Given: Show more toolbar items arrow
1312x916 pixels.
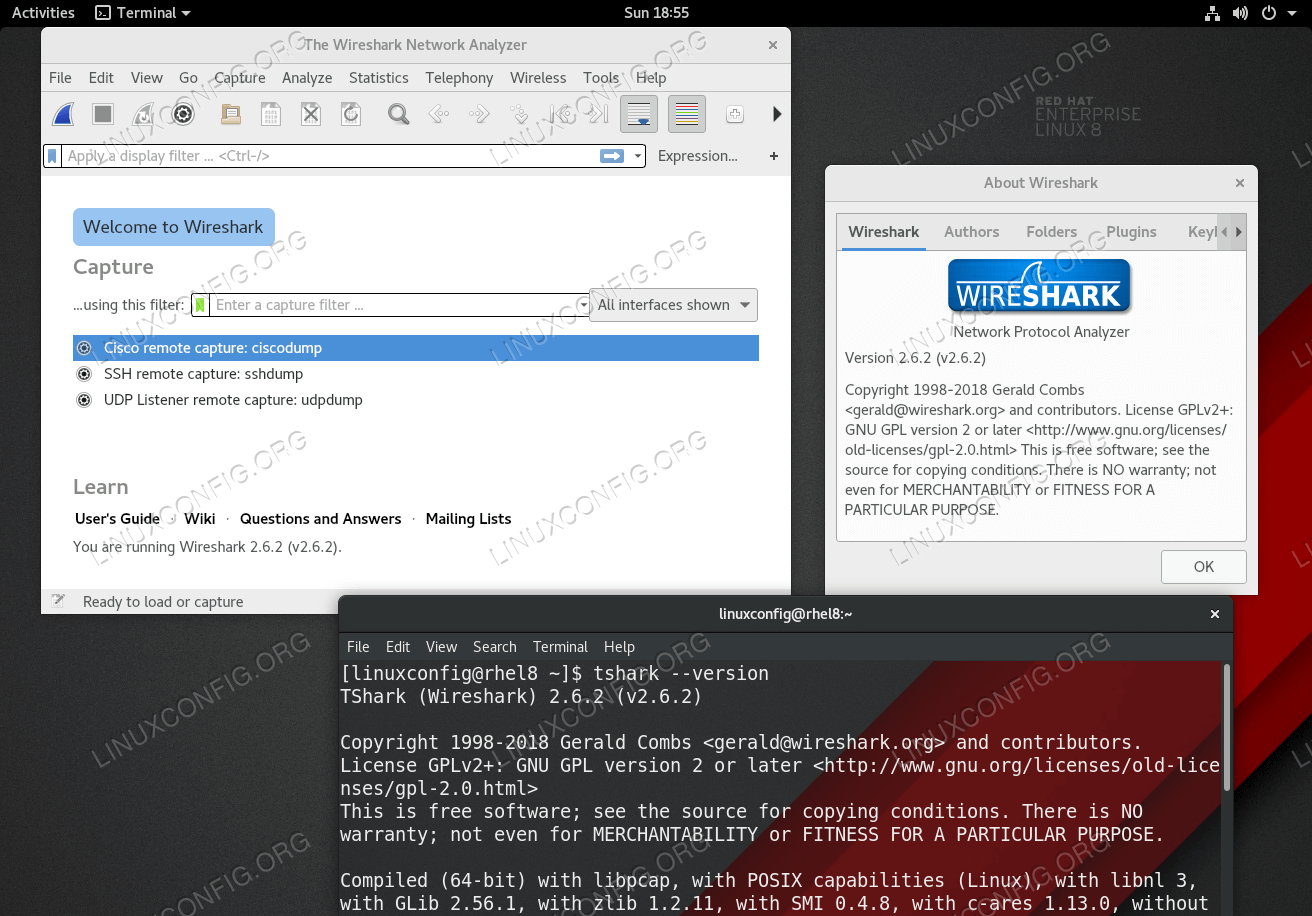Looking at the screenshot, I should click(x=777, y=114).
